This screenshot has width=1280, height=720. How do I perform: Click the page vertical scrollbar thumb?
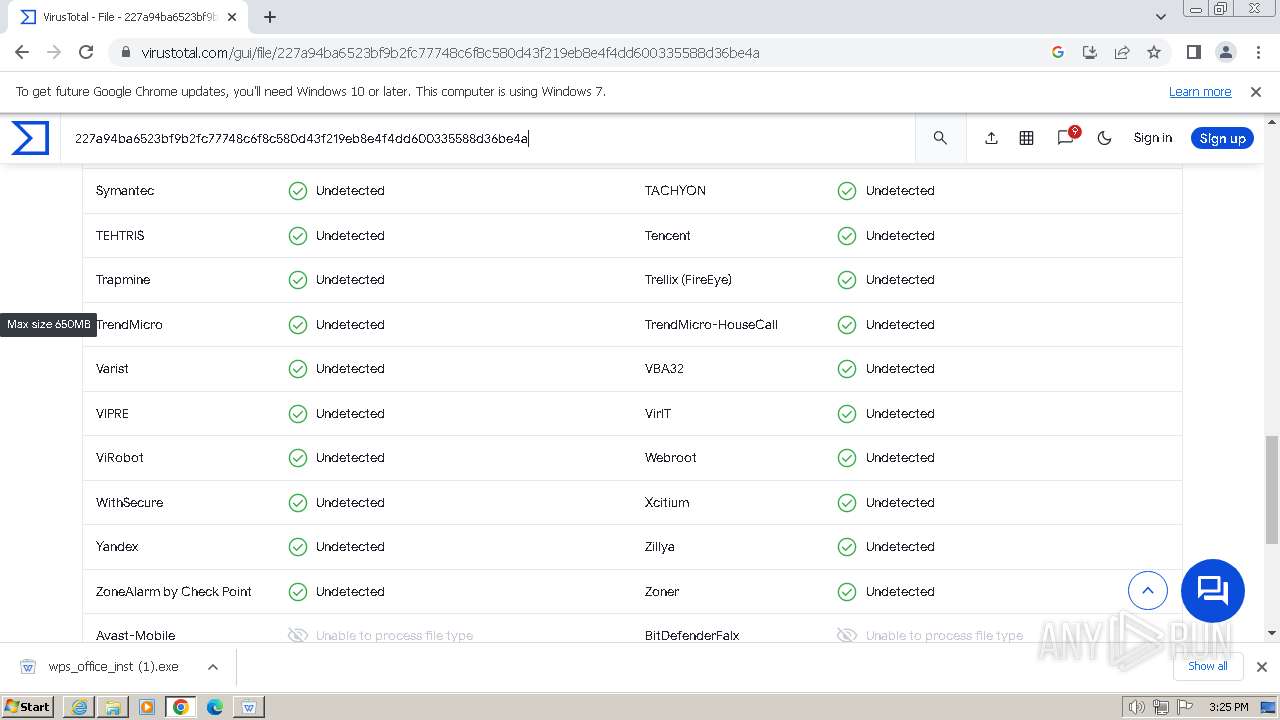tap(1272, 490)
